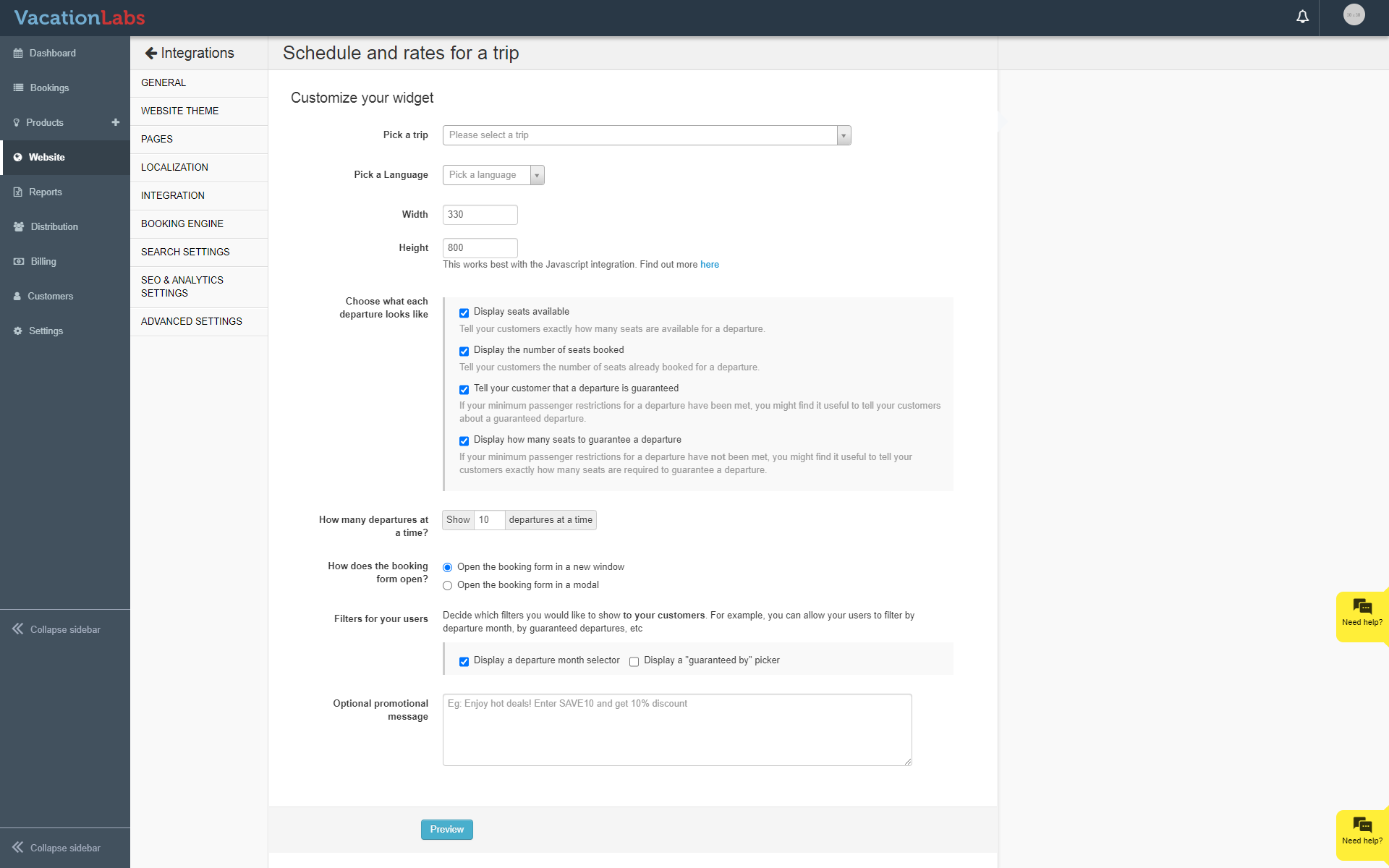Click the Dashboard calendar icon in sidebar

click(x=18, y=54)
